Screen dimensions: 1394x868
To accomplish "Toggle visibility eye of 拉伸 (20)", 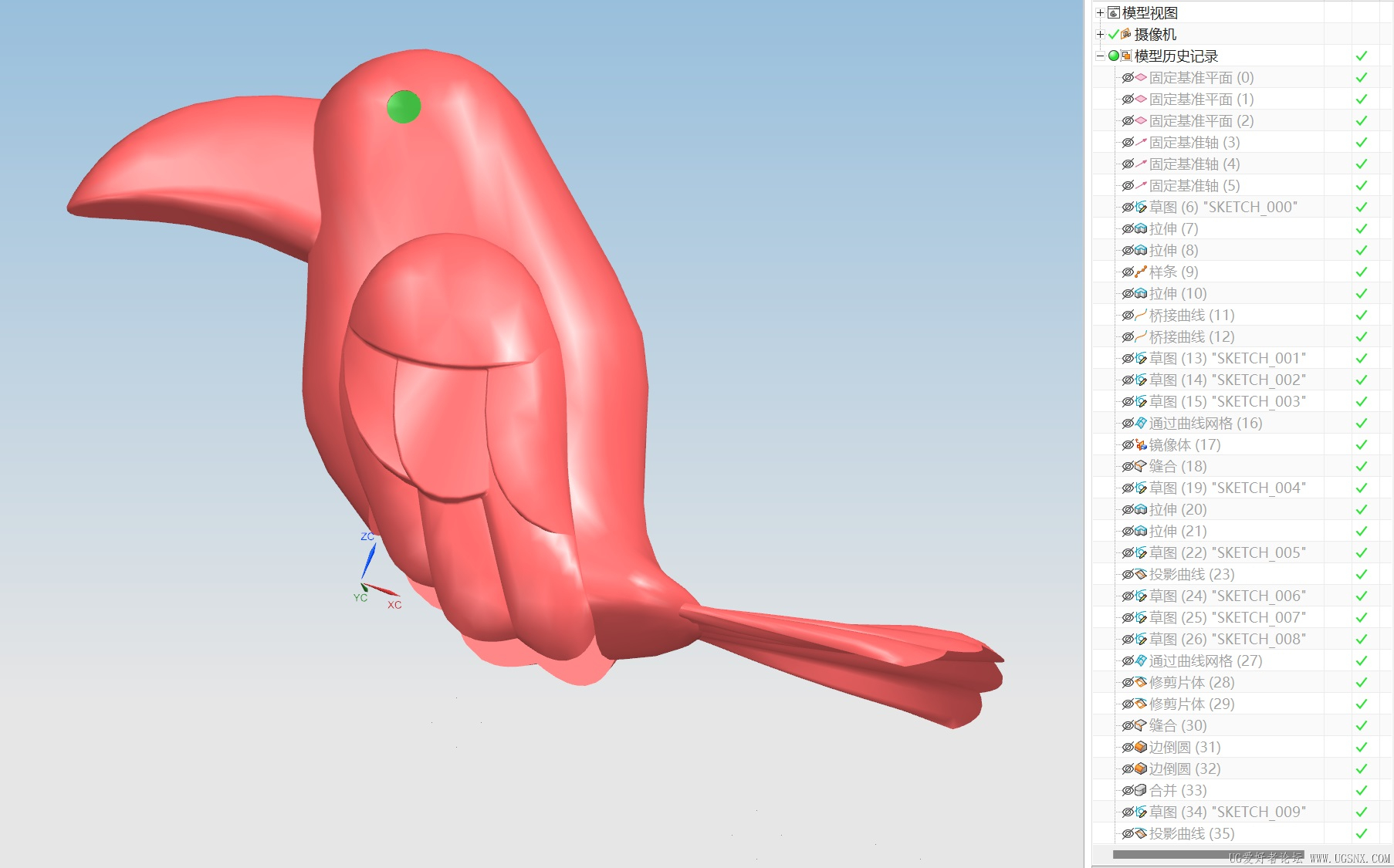I will (1128, 510).
